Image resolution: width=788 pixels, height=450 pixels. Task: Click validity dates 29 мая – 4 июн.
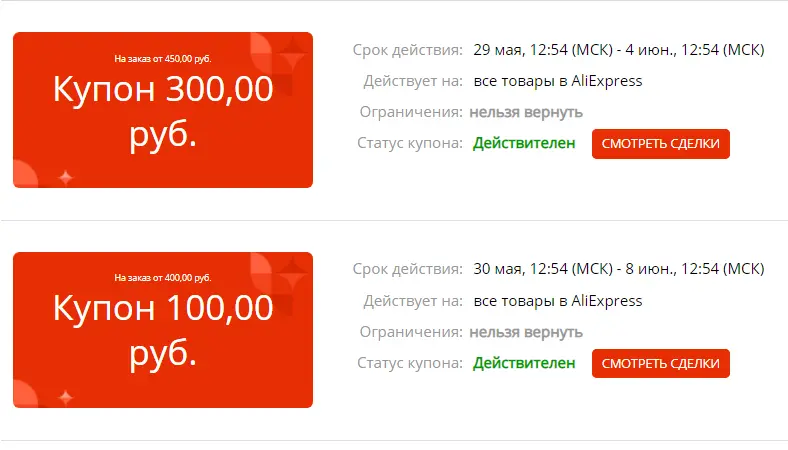point(619,50)
